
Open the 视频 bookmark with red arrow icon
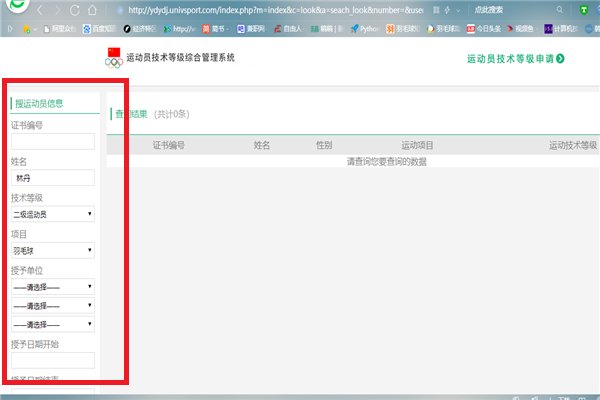coord(521,29)
